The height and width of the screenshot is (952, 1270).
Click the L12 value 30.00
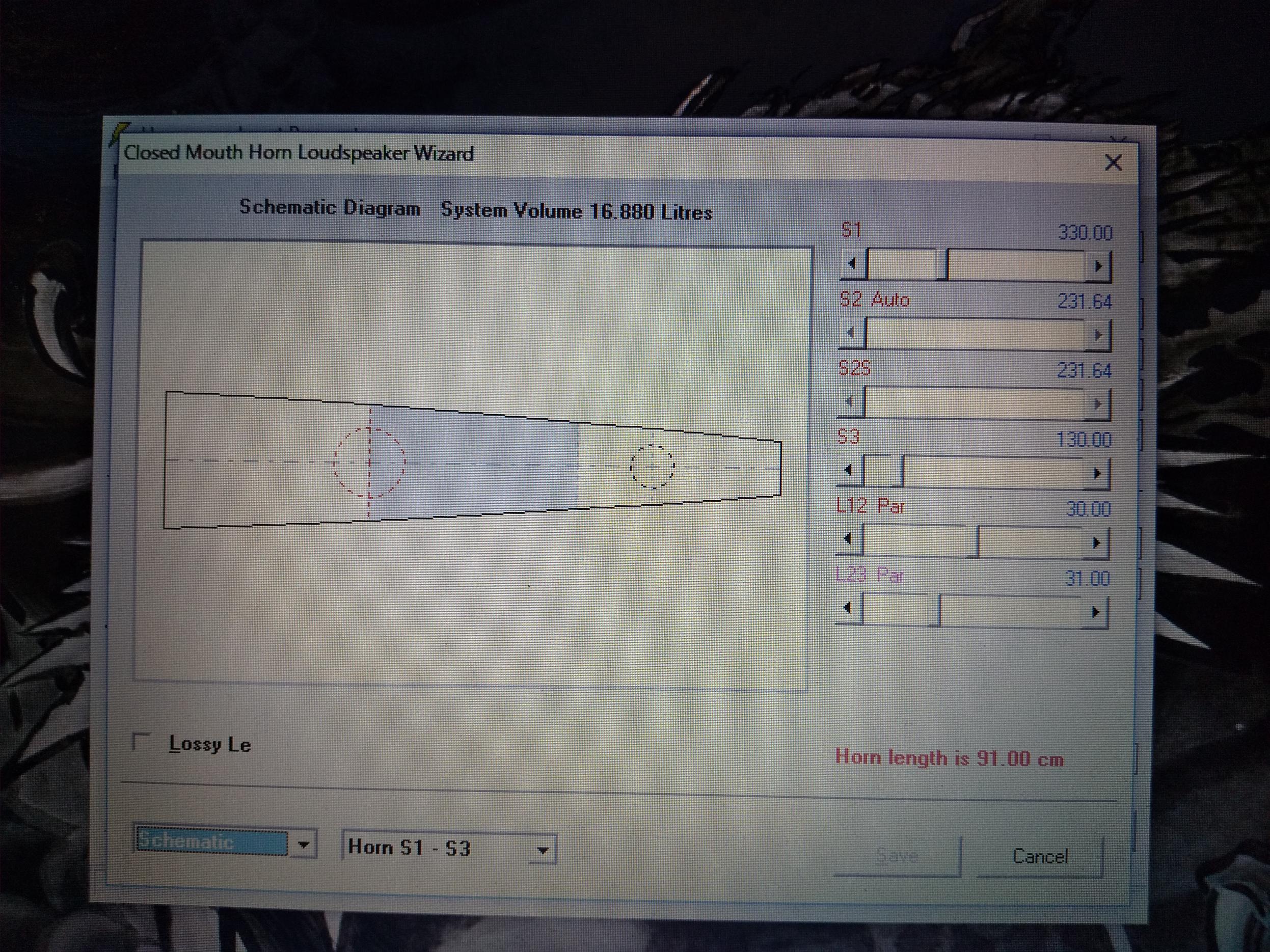pos(1088,509)
